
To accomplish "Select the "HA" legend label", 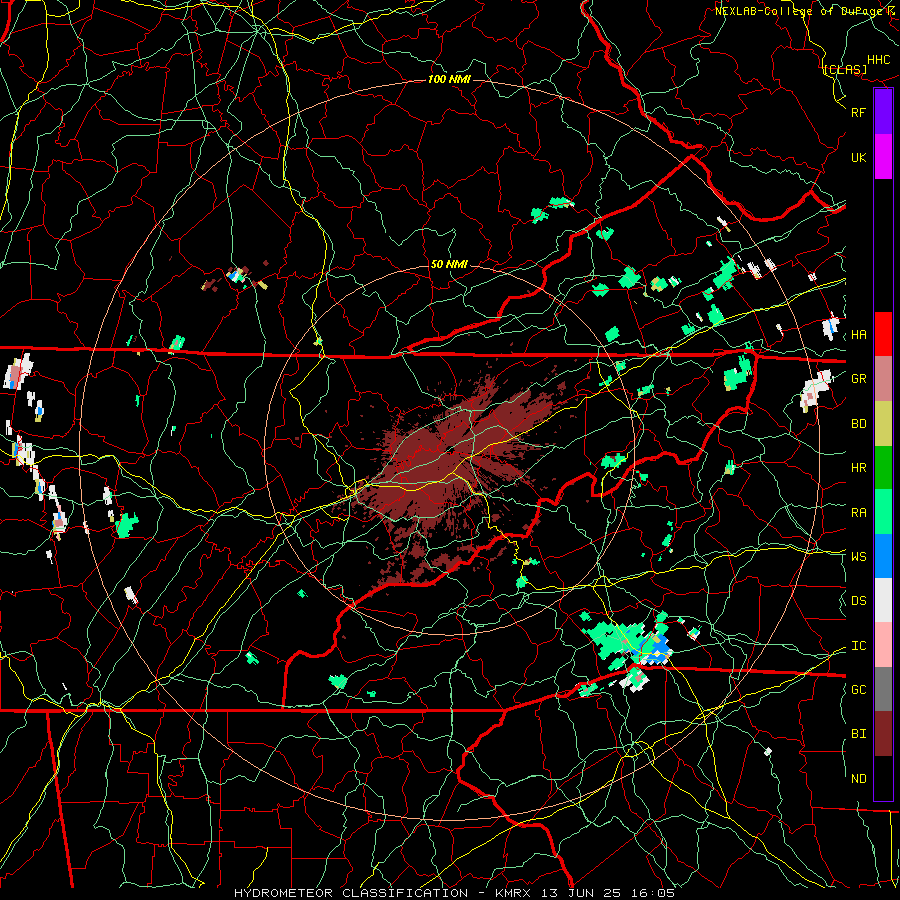I will point(858,335).
